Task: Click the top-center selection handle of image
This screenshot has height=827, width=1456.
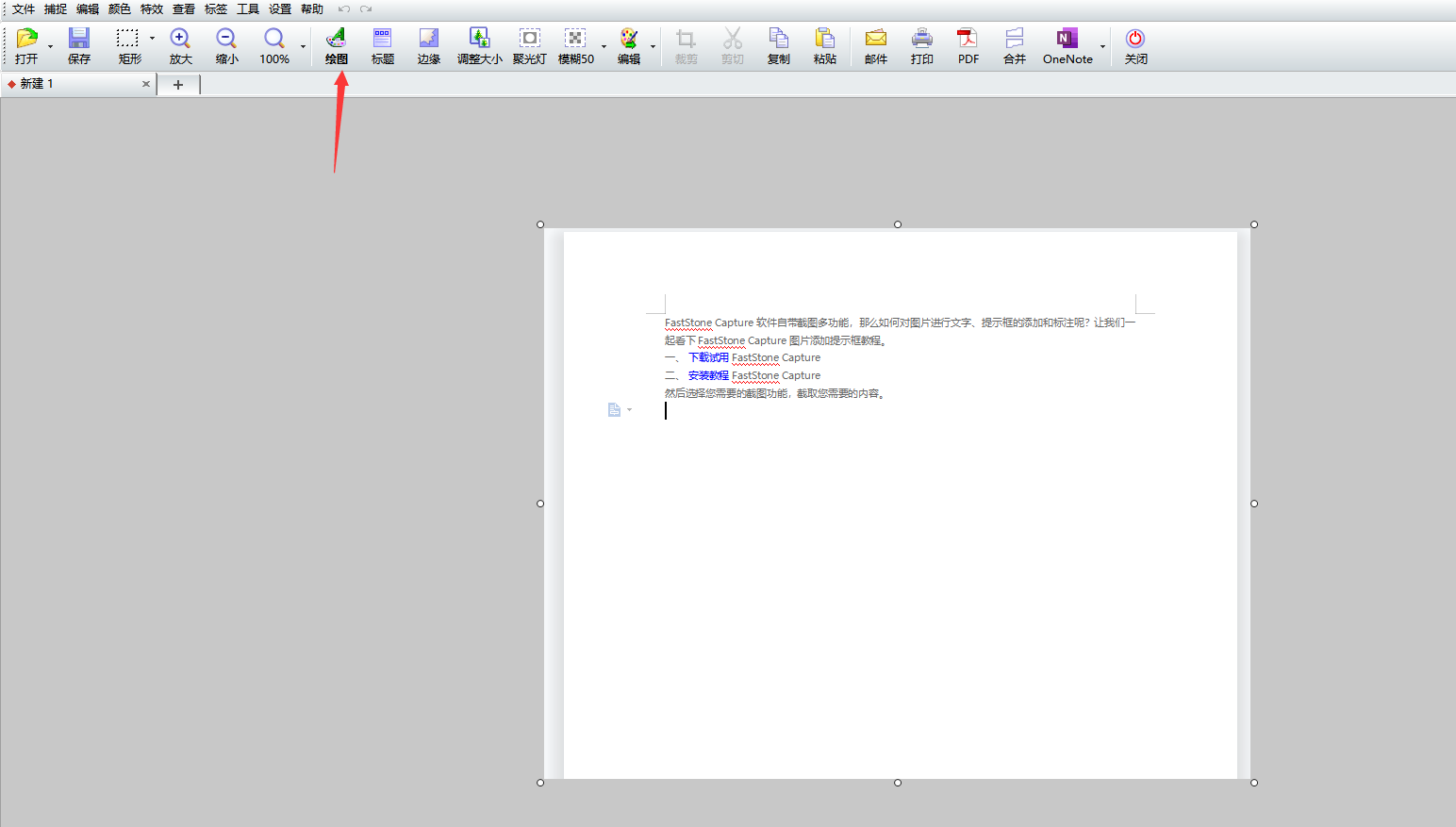Action: [898, 224]
